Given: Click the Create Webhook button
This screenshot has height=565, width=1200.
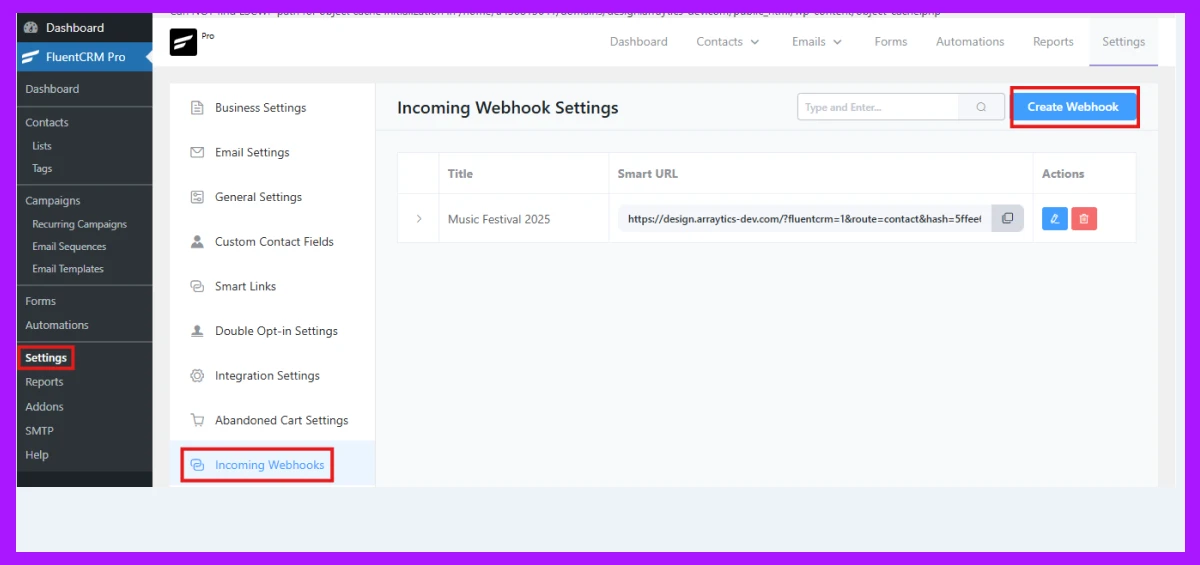Looking at the screenshot, I should coord(1073,107).
